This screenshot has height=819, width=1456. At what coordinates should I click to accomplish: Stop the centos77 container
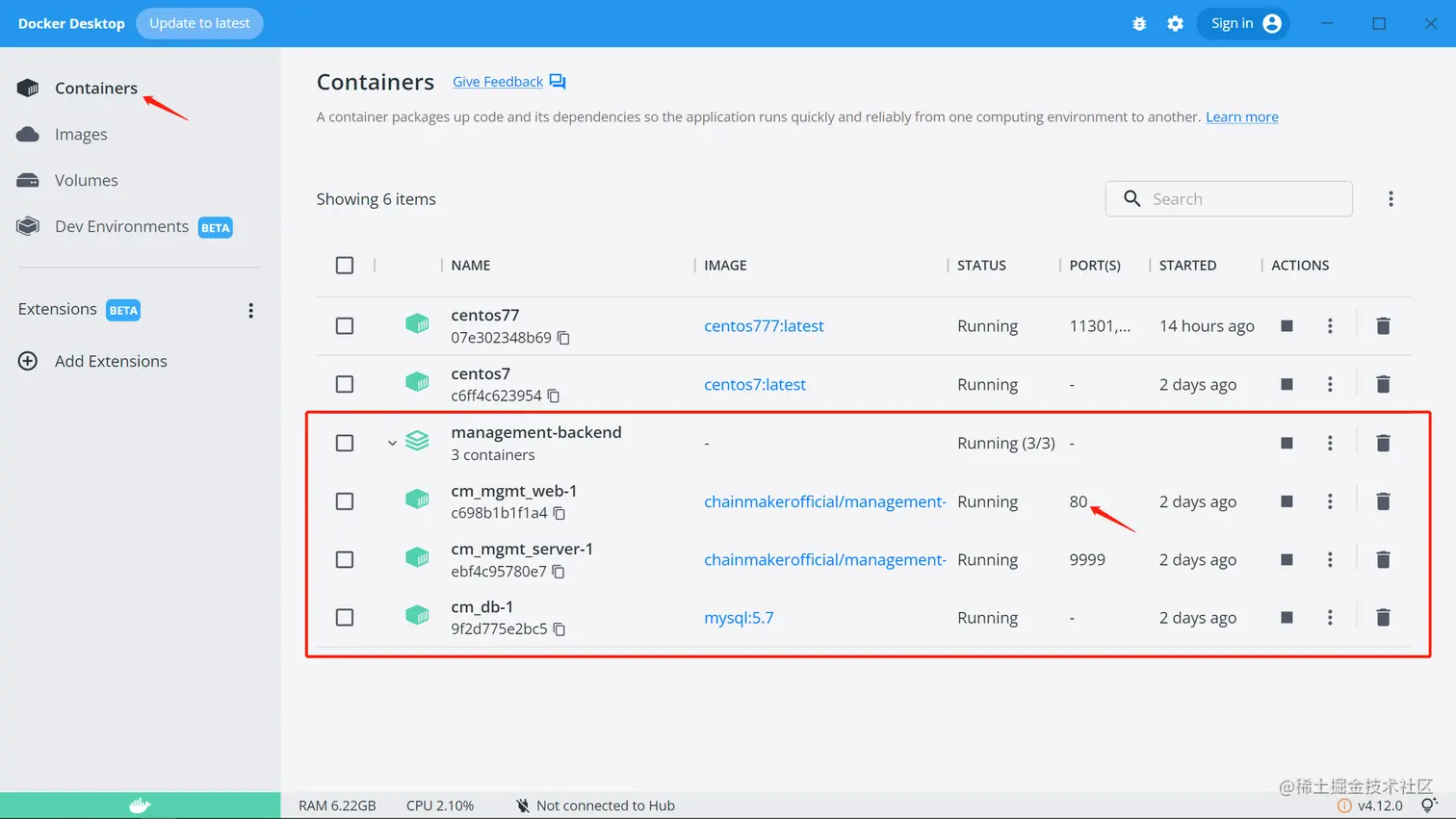pos(1287,326)
